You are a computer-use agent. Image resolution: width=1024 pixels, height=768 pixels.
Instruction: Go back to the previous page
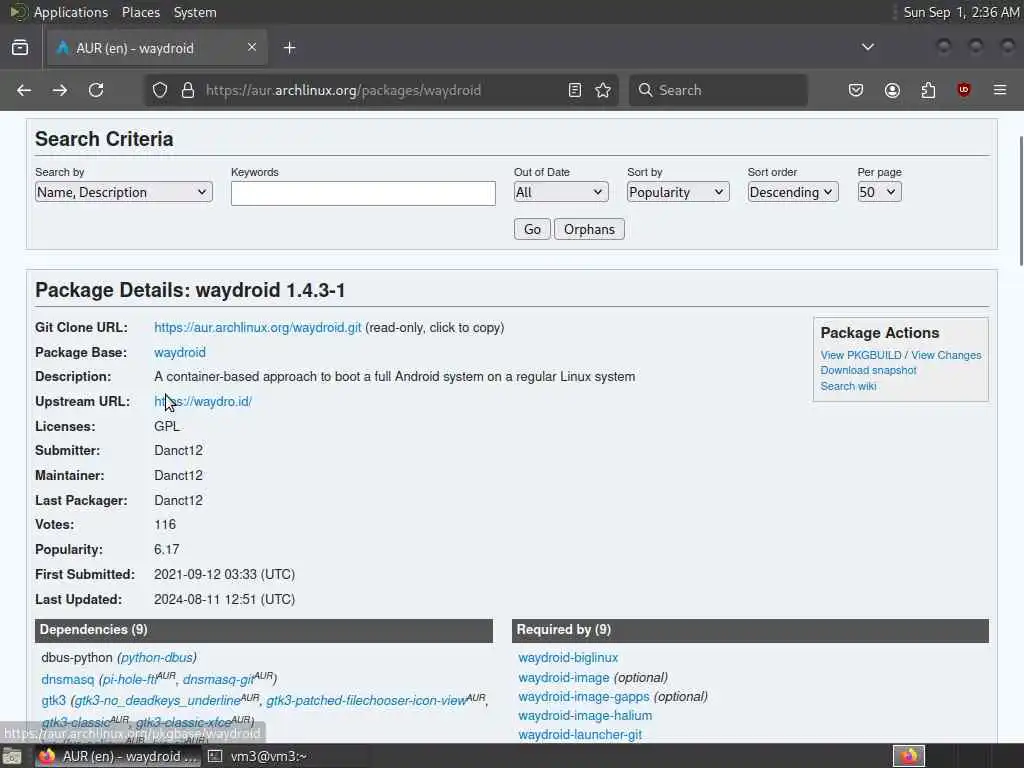(x=24, y=90)
